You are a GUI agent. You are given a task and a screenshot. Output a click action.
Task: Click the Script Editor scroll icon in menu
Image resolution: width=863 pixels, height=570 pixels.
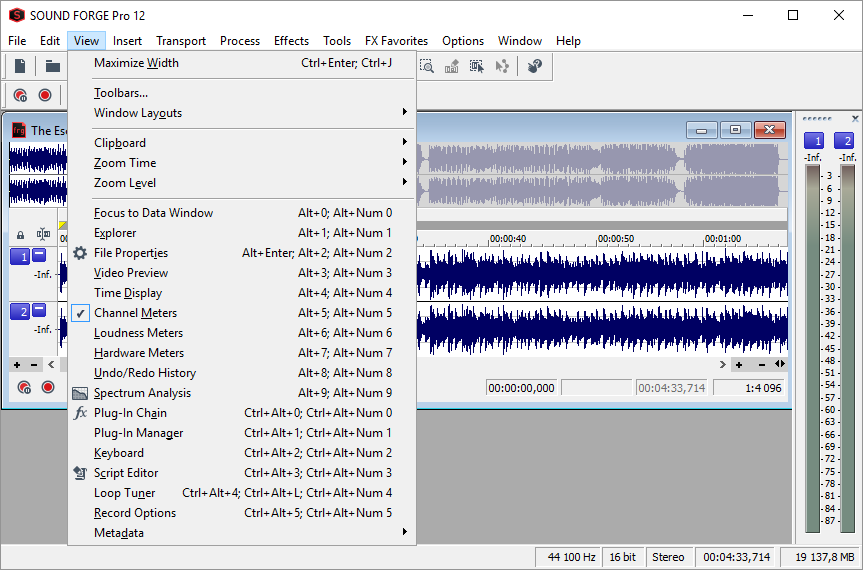(80, 473)
